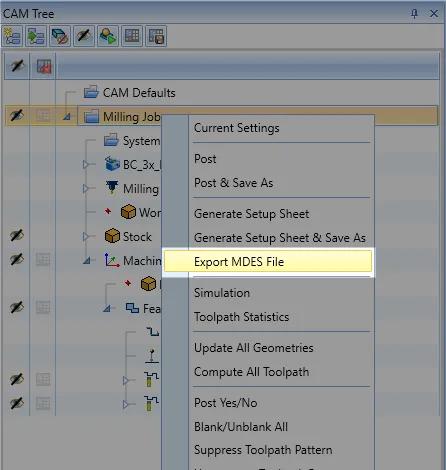Click the eye icon column header
Image resolution: width=446 pixels, height=470 pixels.
(x=17, y=66)
